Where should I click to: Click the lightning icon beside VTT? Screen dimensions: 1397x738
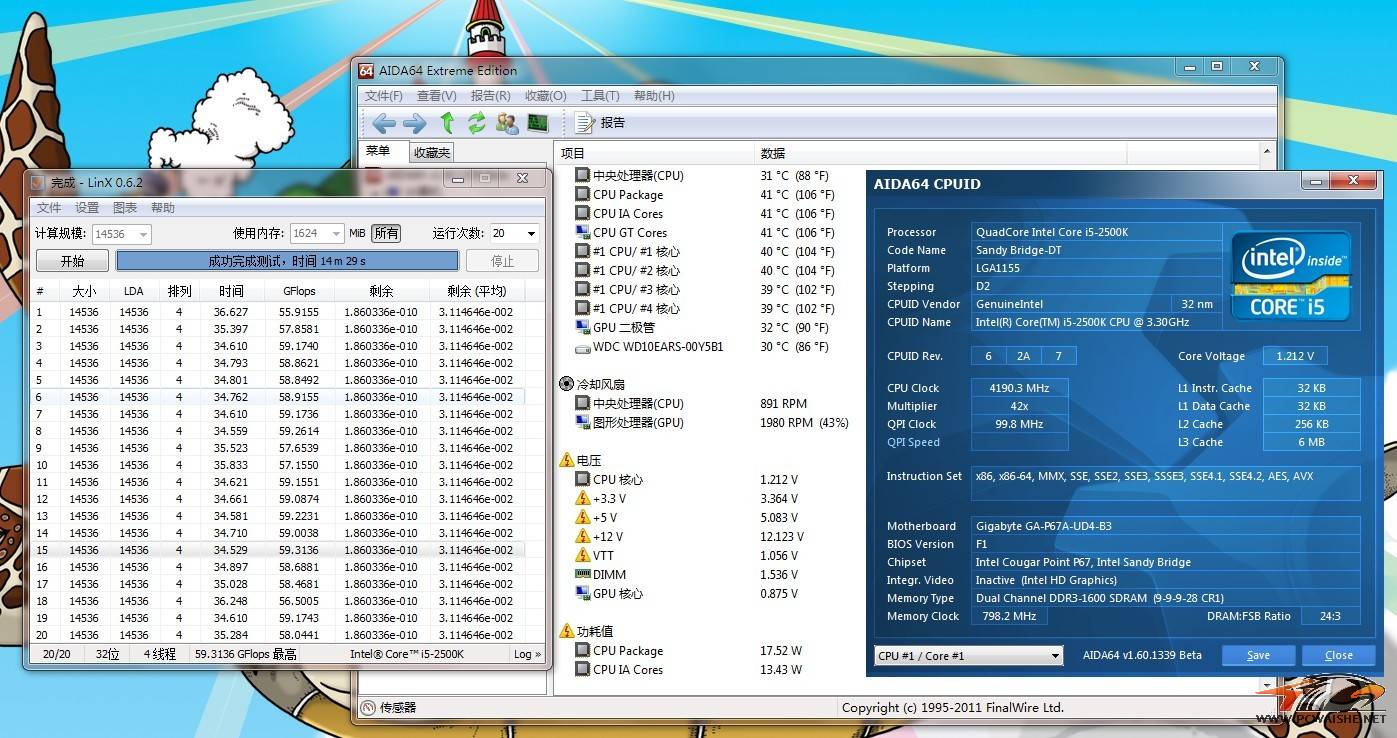point(582,556)
